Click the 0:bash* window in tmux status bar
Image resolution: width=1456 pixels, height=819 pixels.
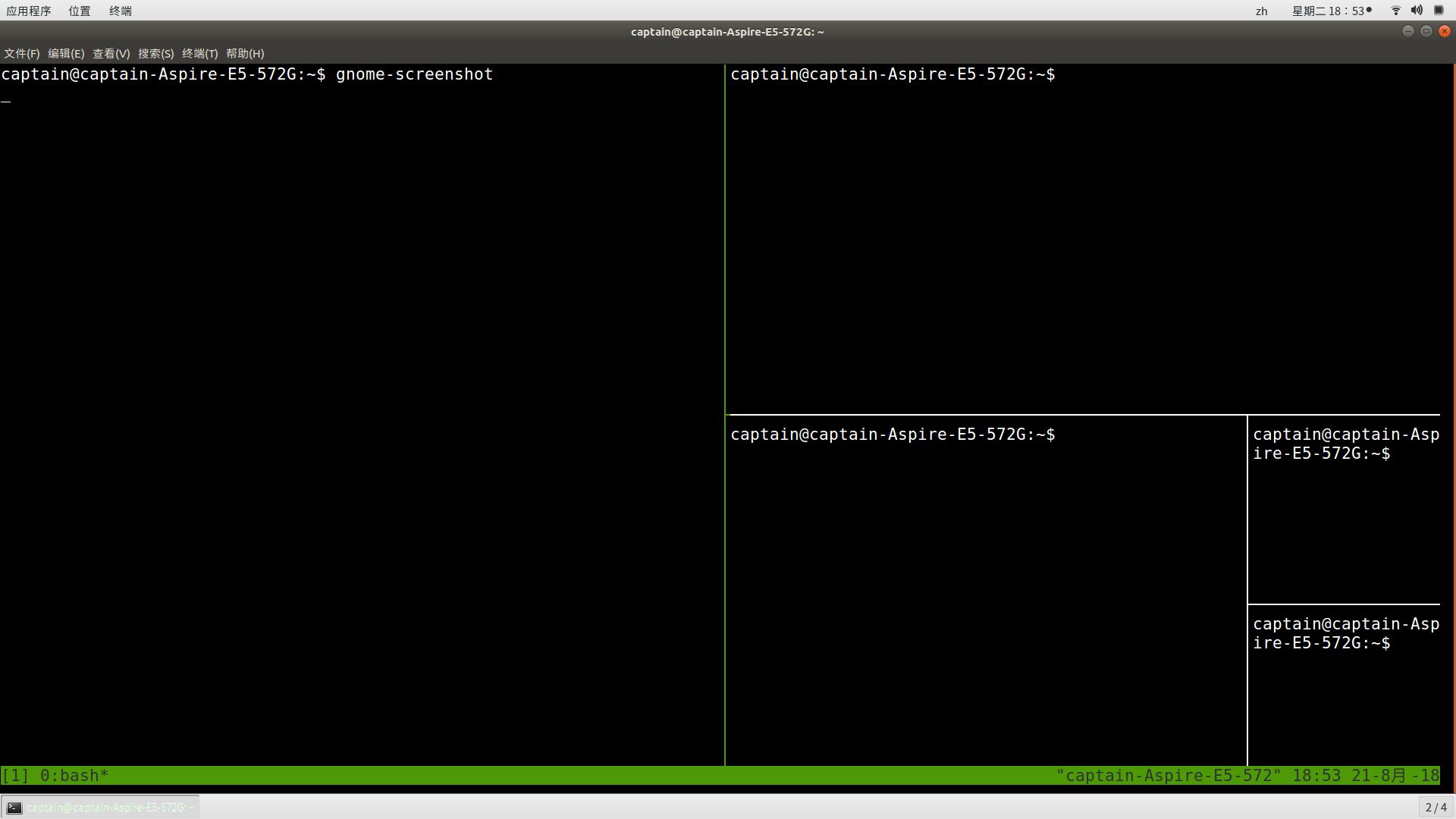point(74,776)
